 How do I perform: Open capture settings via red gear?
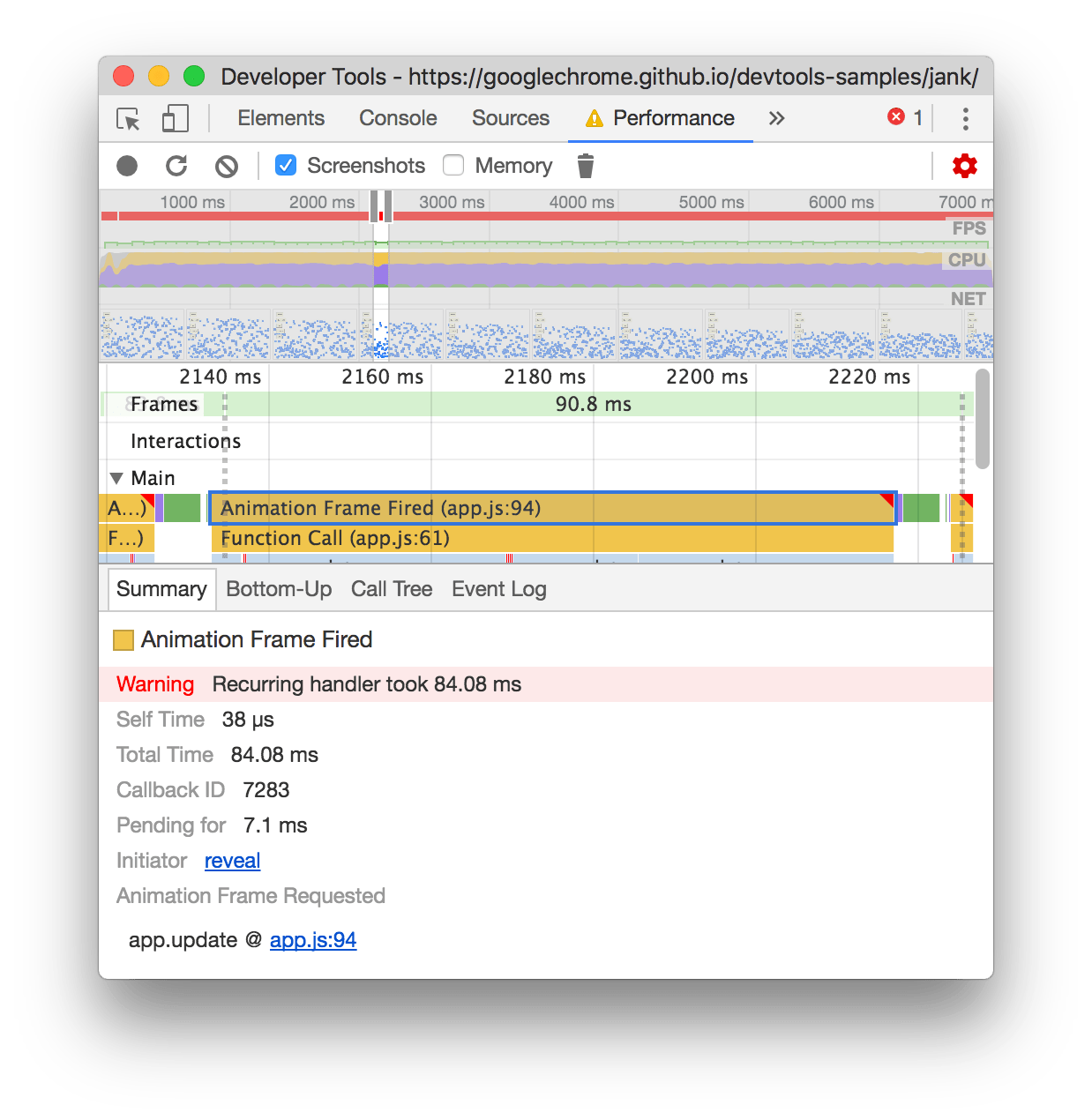(x=965, y=166)
